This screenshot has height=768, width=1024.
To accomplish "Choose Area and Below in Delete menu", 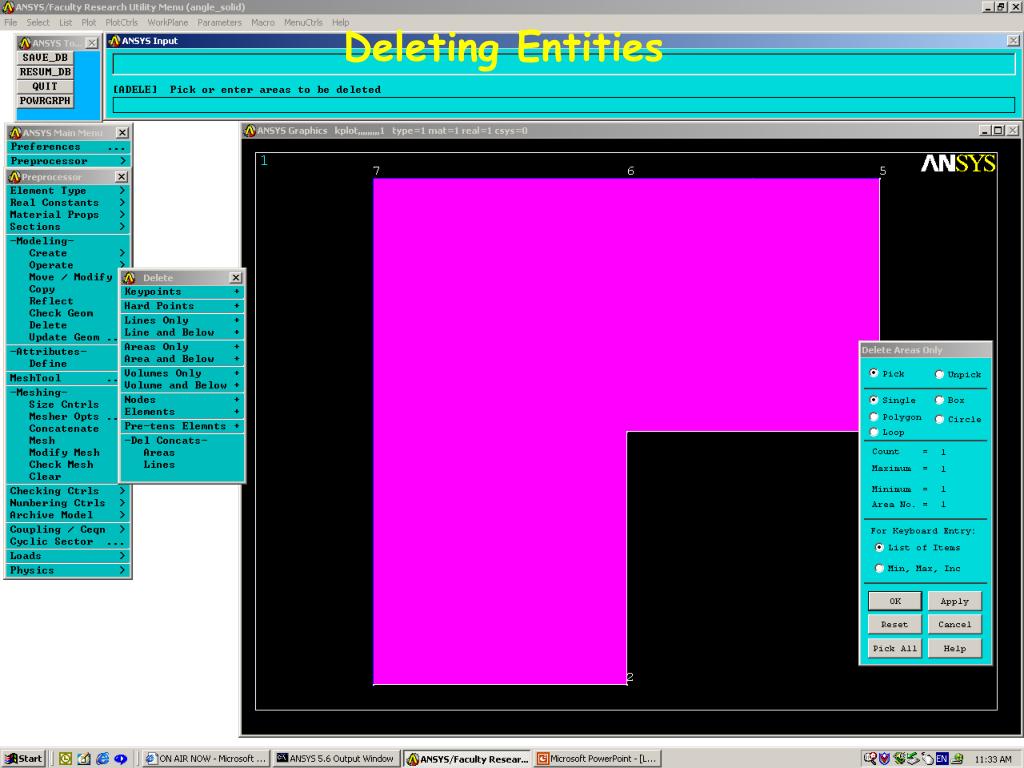I will pos(182,359).
